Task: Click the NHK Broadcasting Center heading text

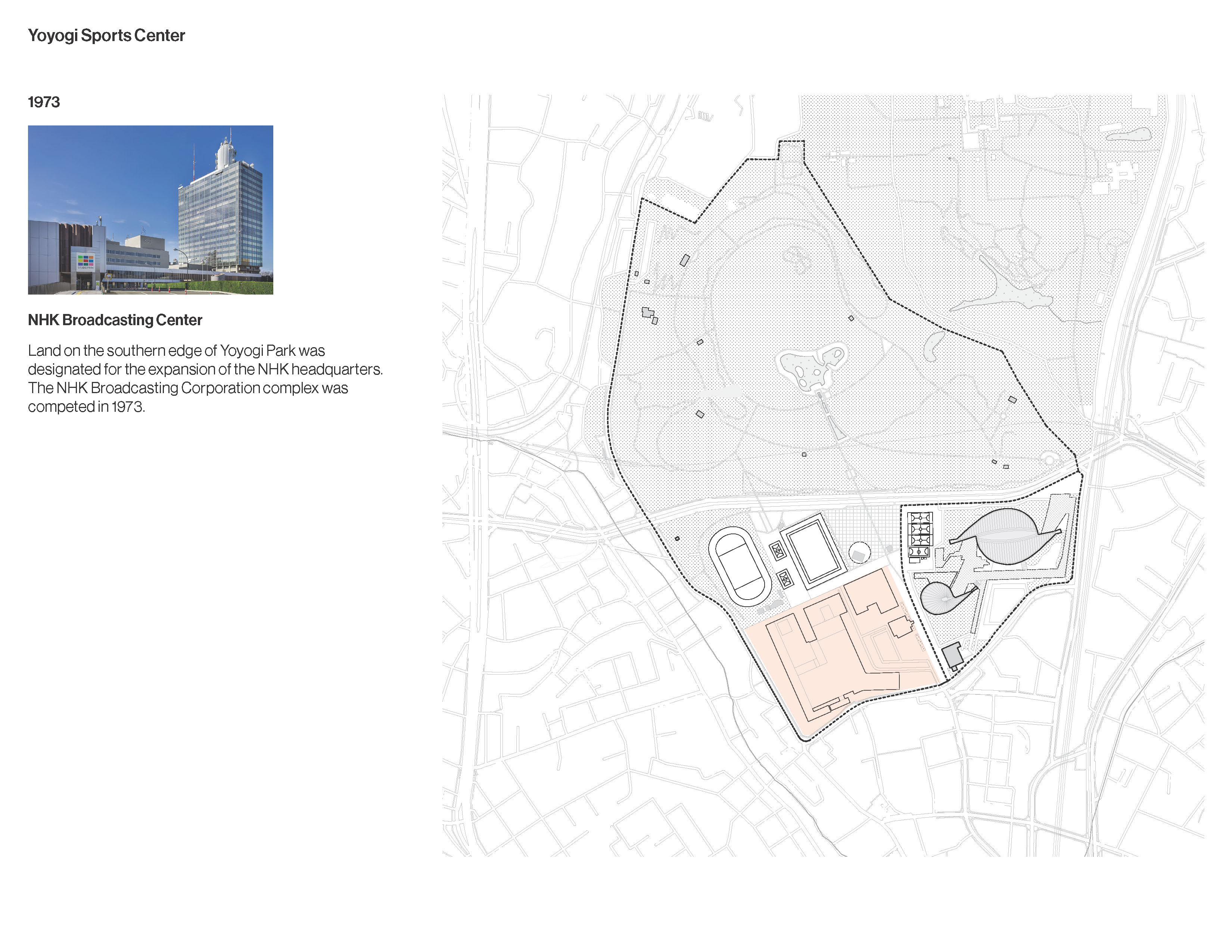Action: pos(115,320)
